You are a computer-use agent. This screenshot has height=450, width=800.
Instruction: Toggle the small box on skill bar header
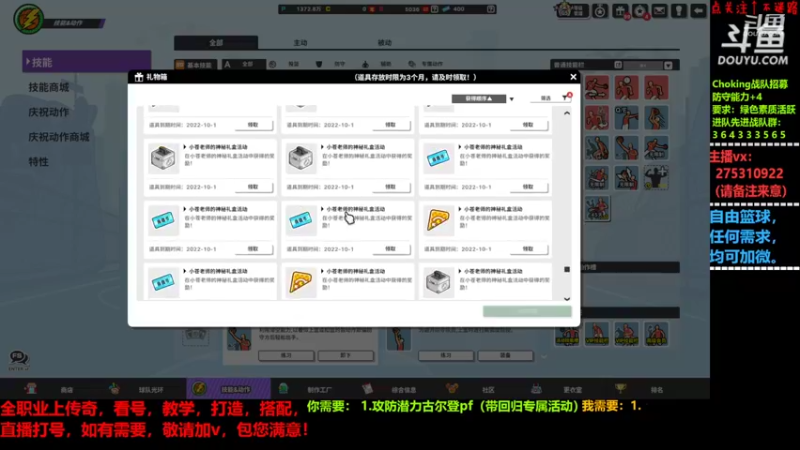pyautogui.click(x=618, y=65)
